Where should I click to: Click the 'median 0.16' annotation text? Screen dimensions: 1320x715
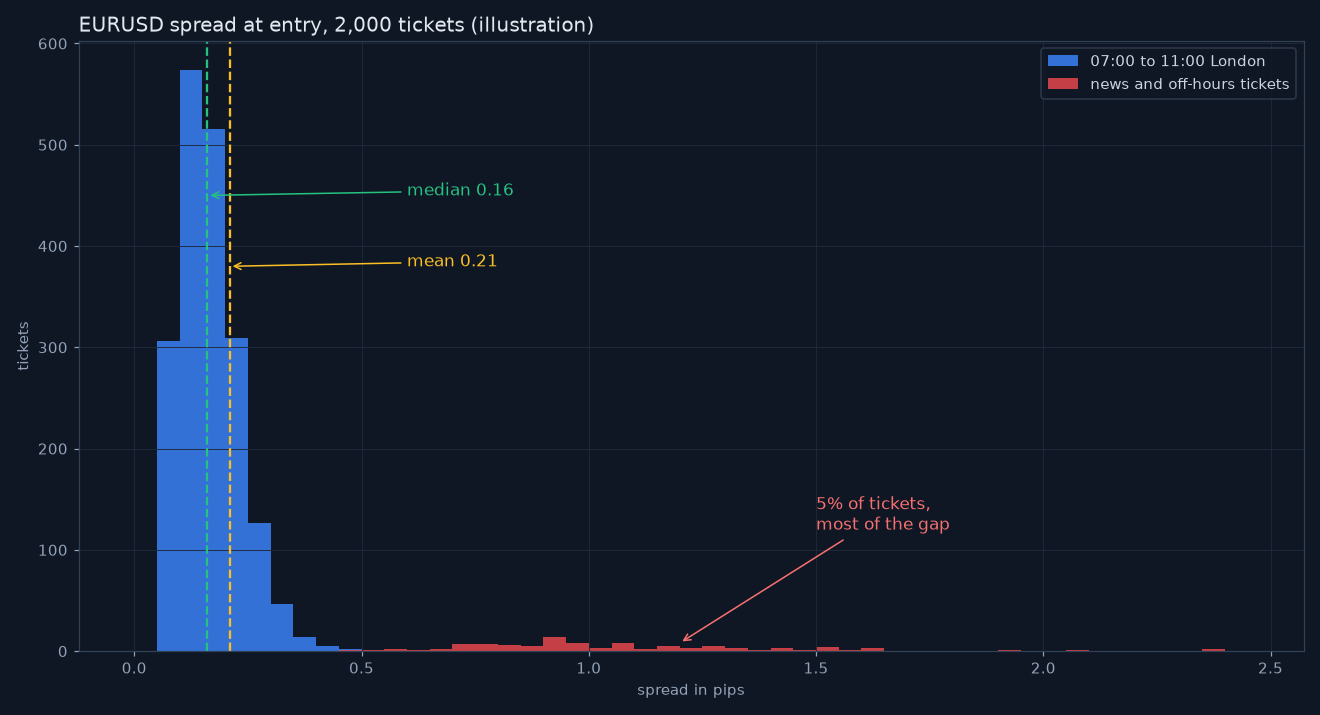click(x=460, y=190)
